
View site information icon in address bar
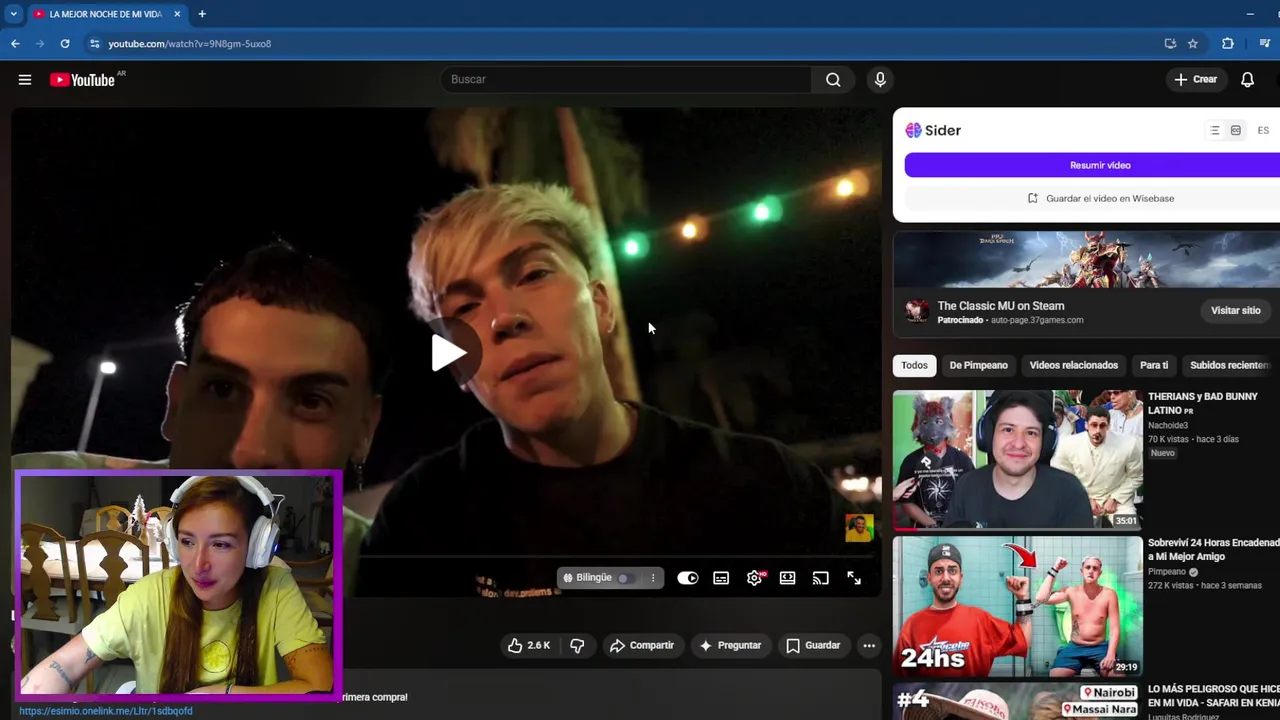[x=95, y=44]
